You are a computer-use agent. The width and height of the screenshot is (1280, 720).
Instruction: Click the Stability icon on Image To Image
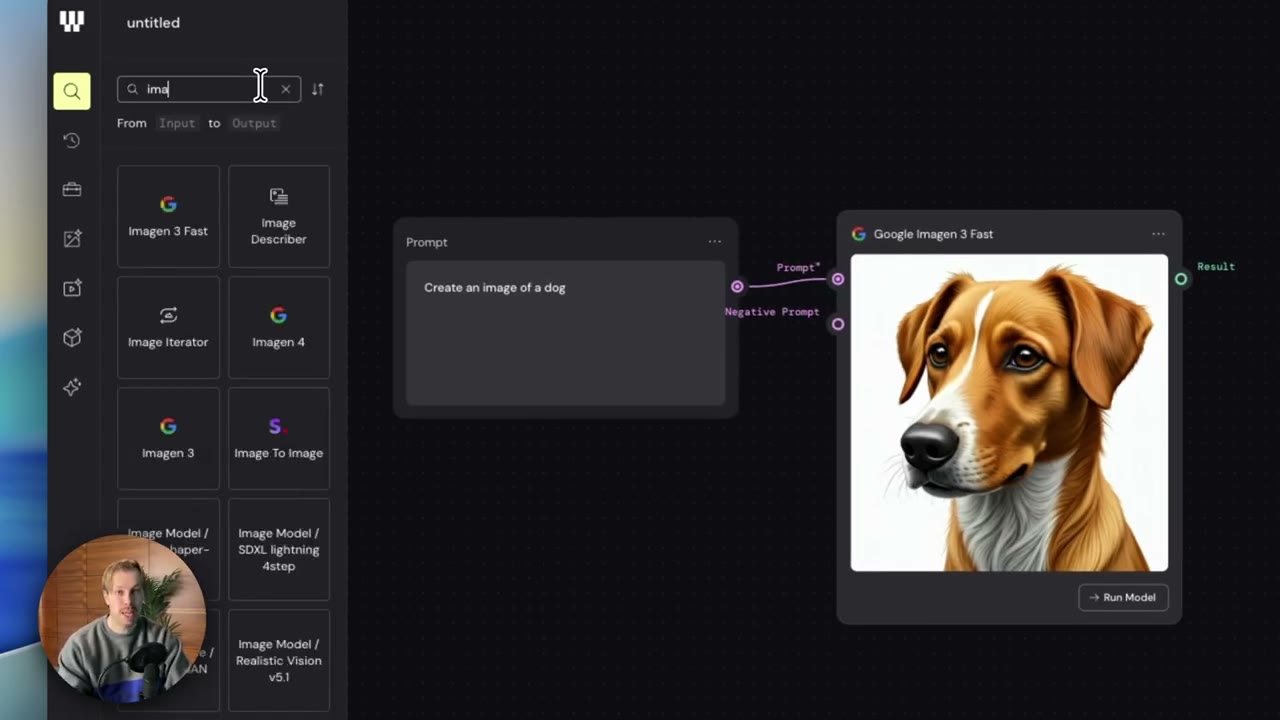278,427
